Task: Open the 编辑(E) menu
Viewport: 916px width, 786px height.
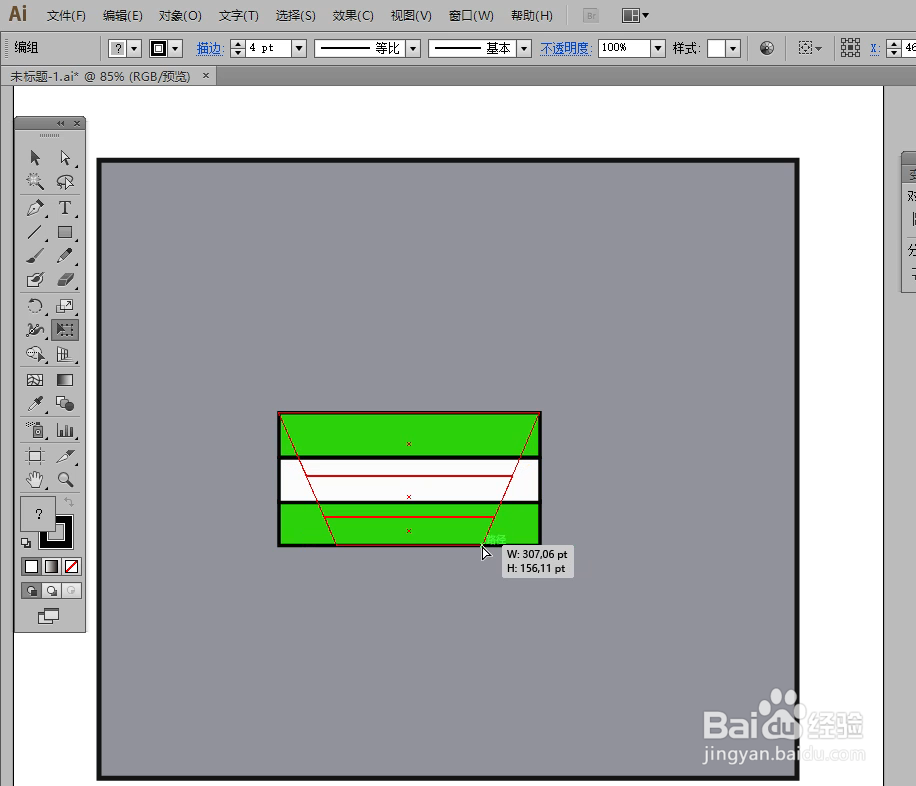Action: click(123, 16)
